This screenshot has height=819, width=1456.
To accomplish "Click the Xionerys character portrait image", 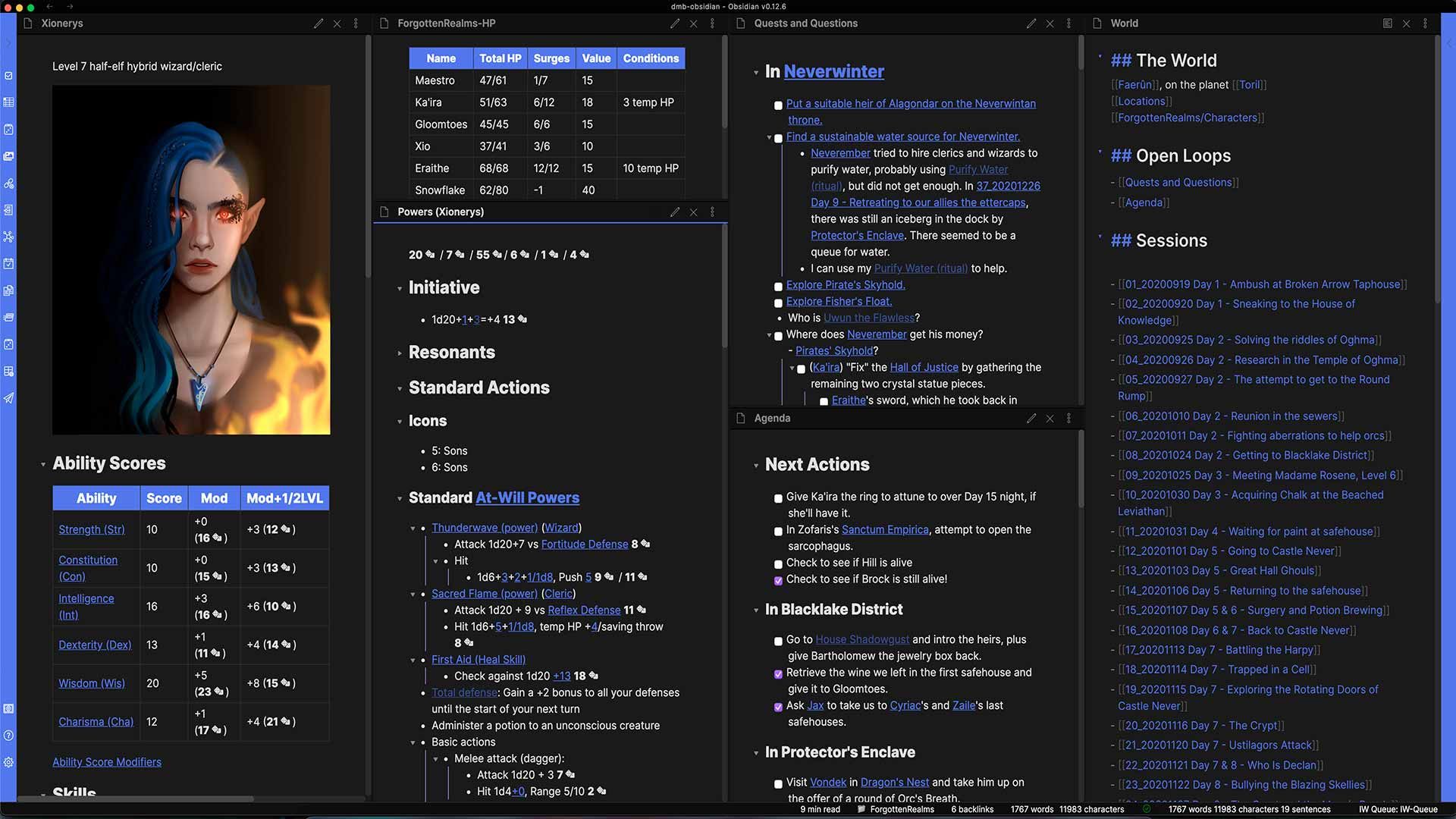I will point(191,259).
